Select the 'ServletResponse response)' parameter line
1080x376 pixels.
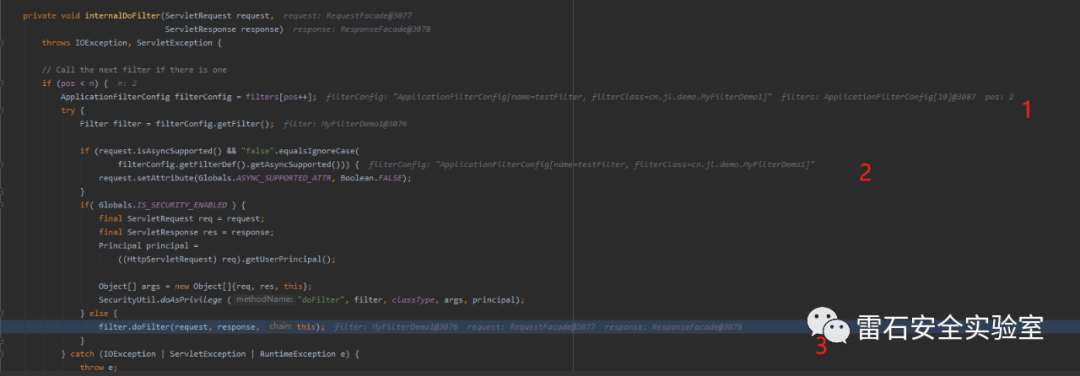click(x=225, y=30)
